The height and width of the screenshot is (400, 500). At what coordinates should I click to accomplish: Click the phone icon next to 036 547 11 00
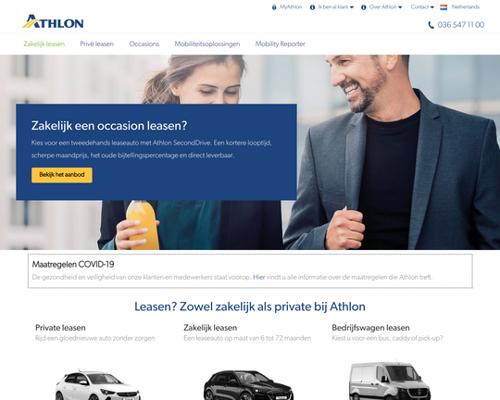coord(431,25)
